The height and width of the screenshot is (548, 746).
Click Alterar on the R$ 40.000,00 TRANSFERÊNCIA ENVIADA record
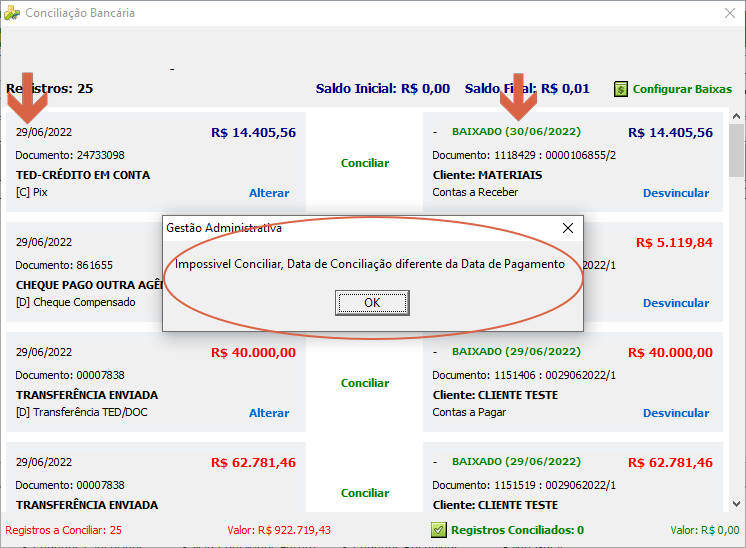pos(269,413)
